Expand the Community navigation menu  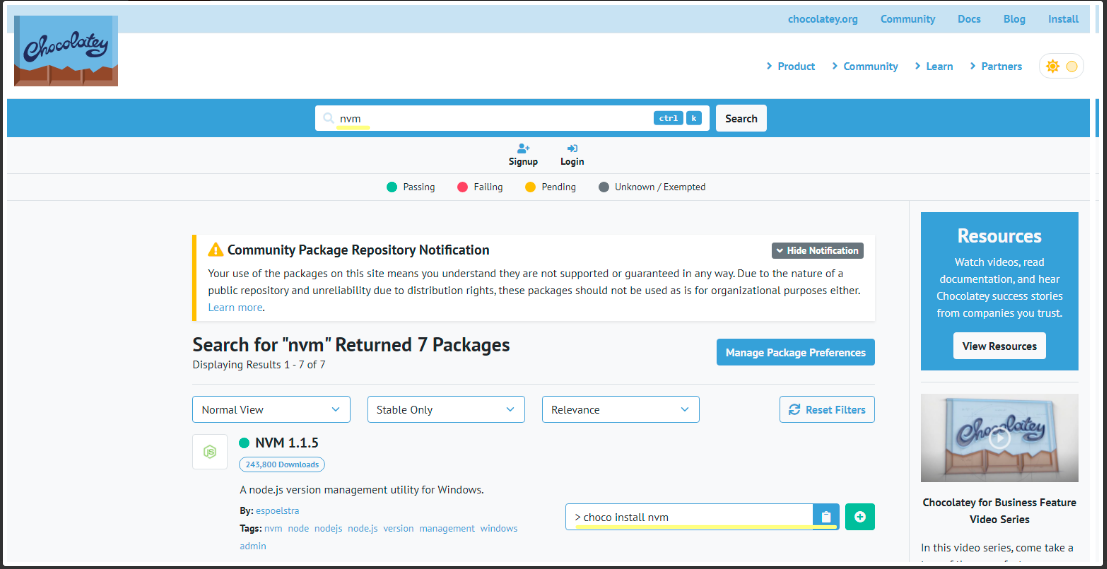pos(865,66)
